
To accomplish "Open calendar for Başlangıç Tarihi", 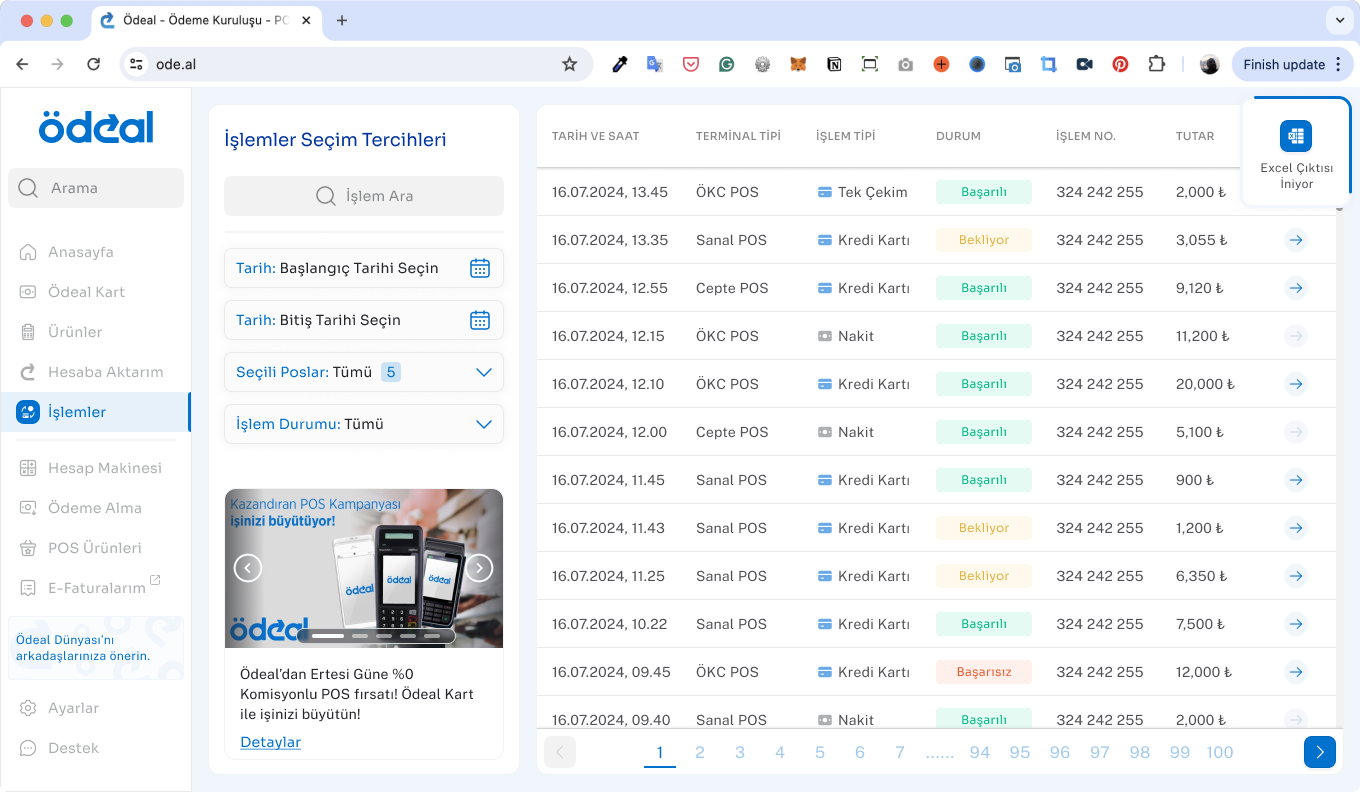I will click(480, 268).
